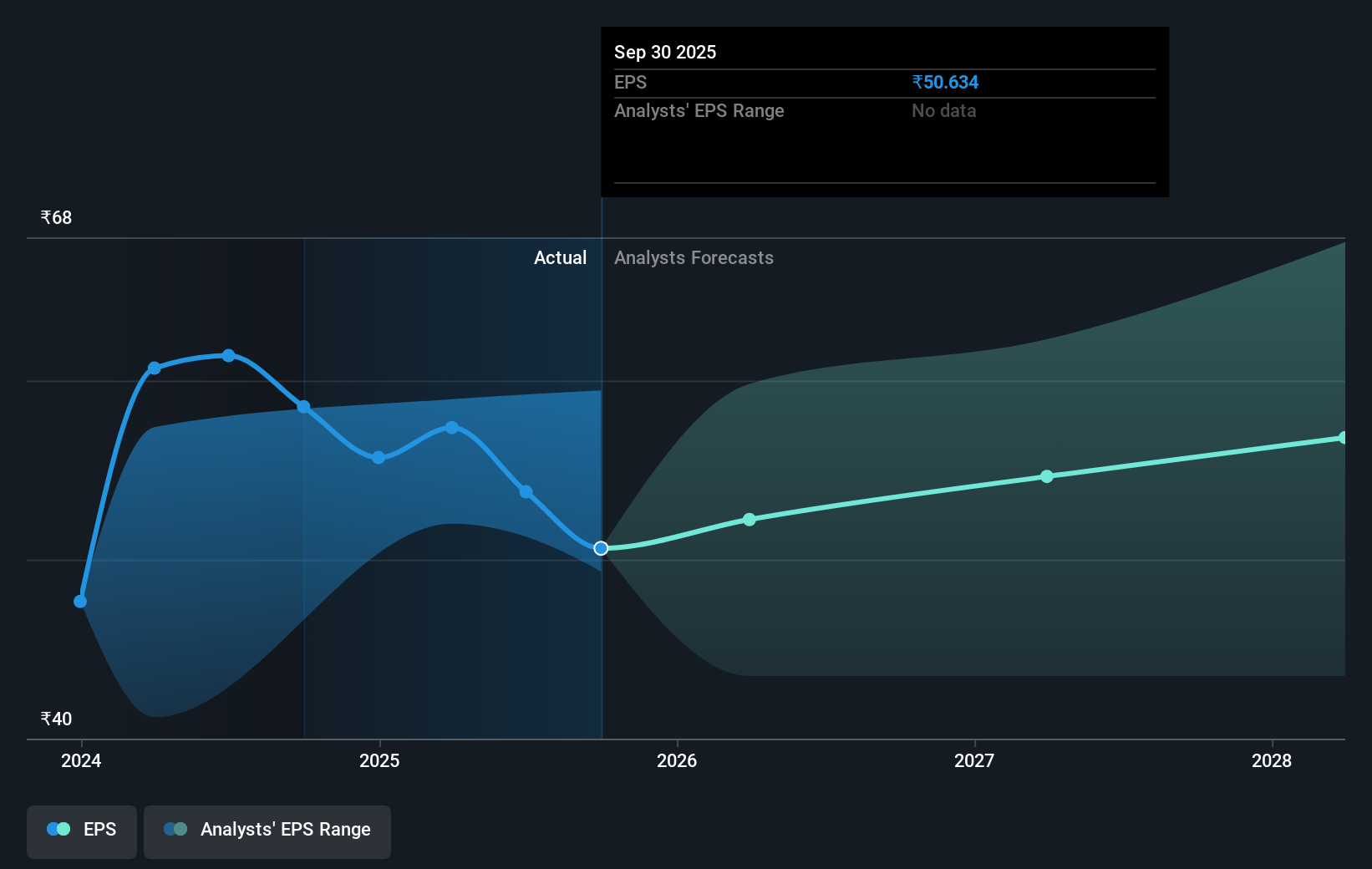Toggle the Analysts' EPS Range legend item

(267, 831)
